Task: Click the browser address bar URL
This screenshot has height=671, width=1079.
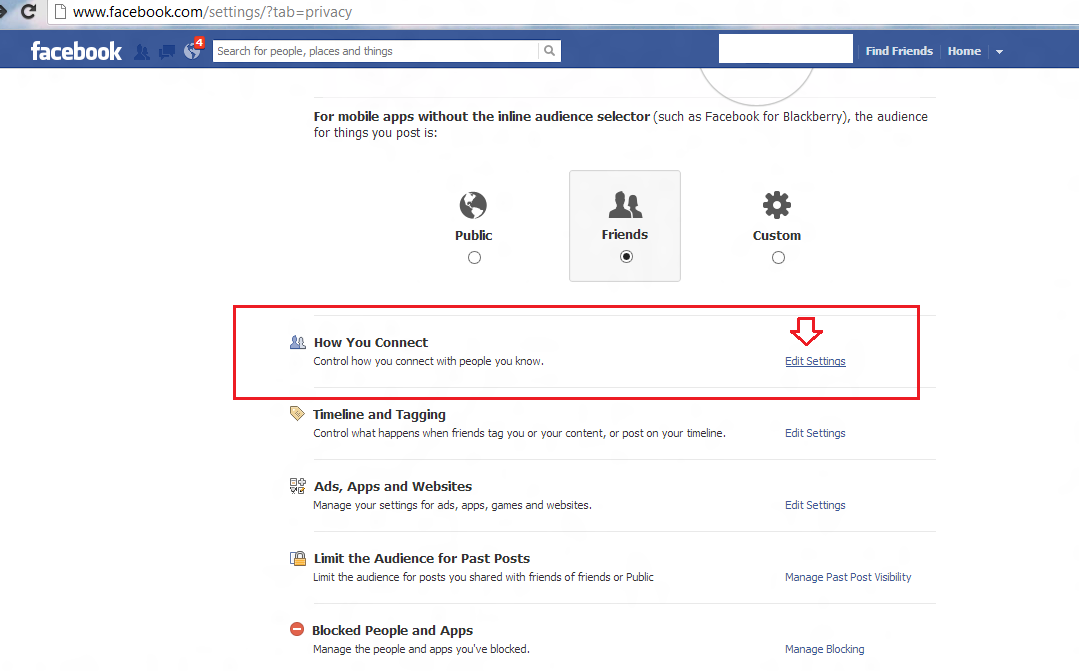Action: coord(213,12)
